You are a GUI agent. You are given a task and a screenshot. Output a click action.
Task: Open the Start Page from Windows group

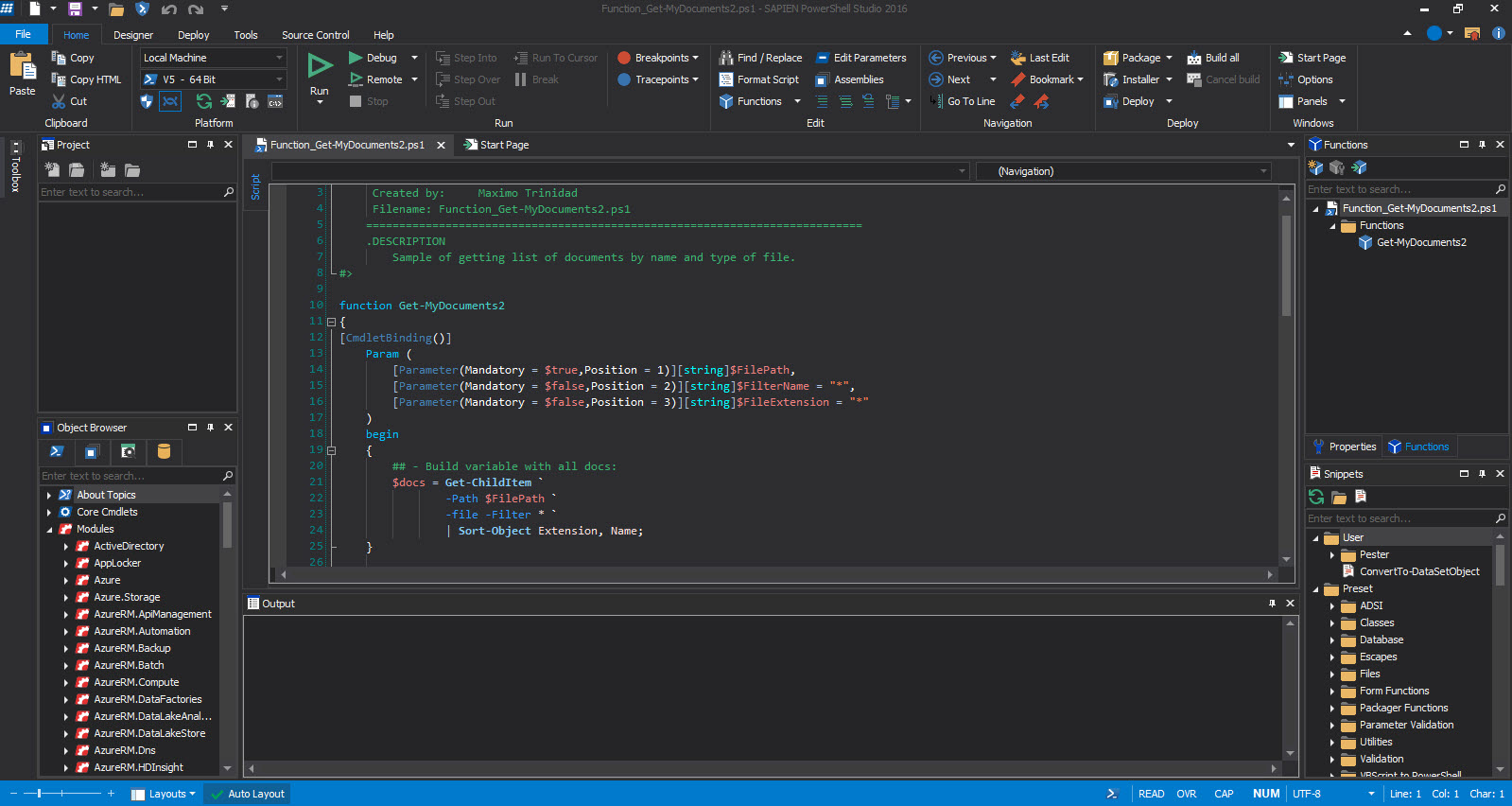coord(1312,58)
